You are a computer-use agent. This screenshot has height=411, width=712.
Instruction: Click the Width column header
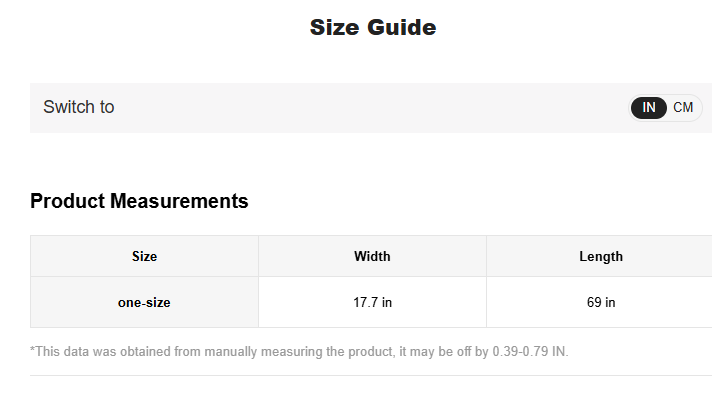(x=372, y=257)
